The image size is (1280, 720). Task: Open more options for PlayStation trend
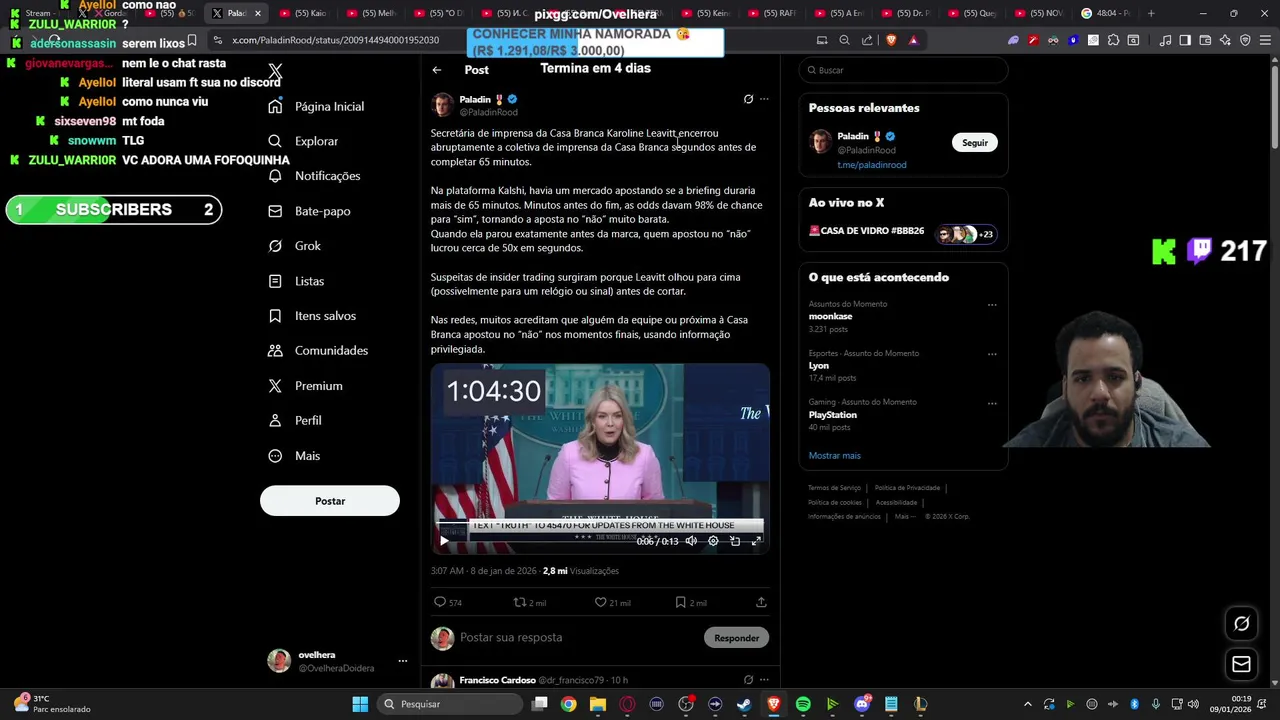click(x=992, y=403)
